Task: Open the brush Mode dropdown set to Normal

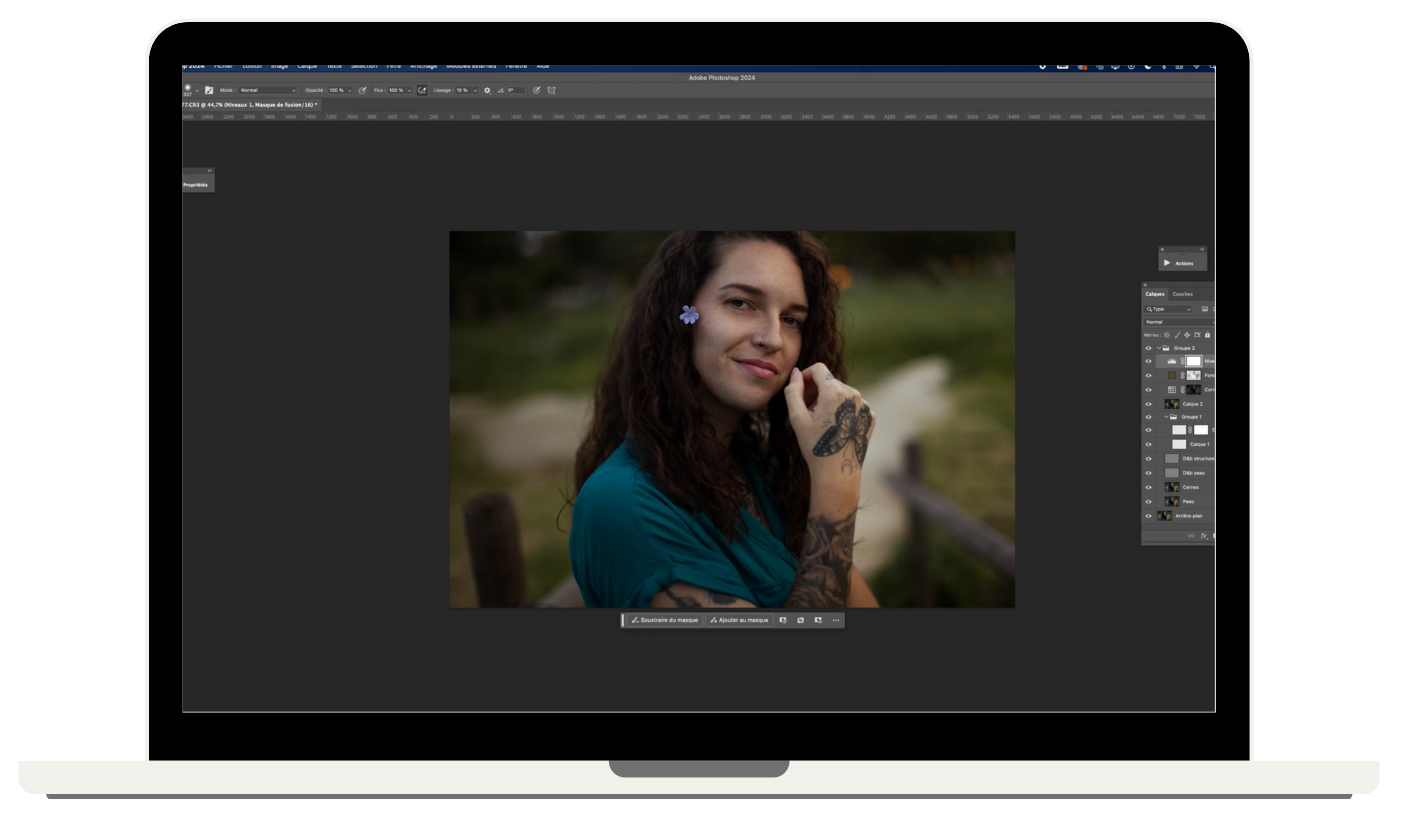Action: pyautogui.click(x=267, y=90)
